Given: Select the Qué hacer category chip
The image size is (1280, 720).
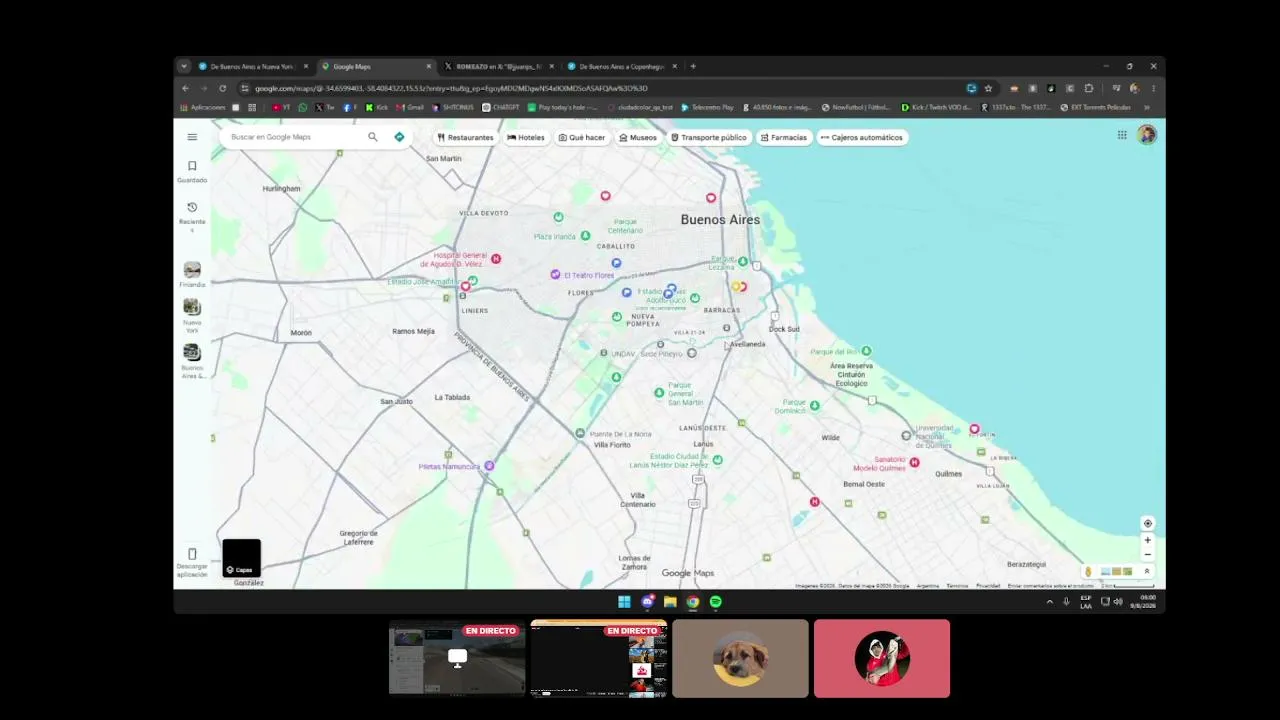Looking at the screenshot, I should 582,137.
